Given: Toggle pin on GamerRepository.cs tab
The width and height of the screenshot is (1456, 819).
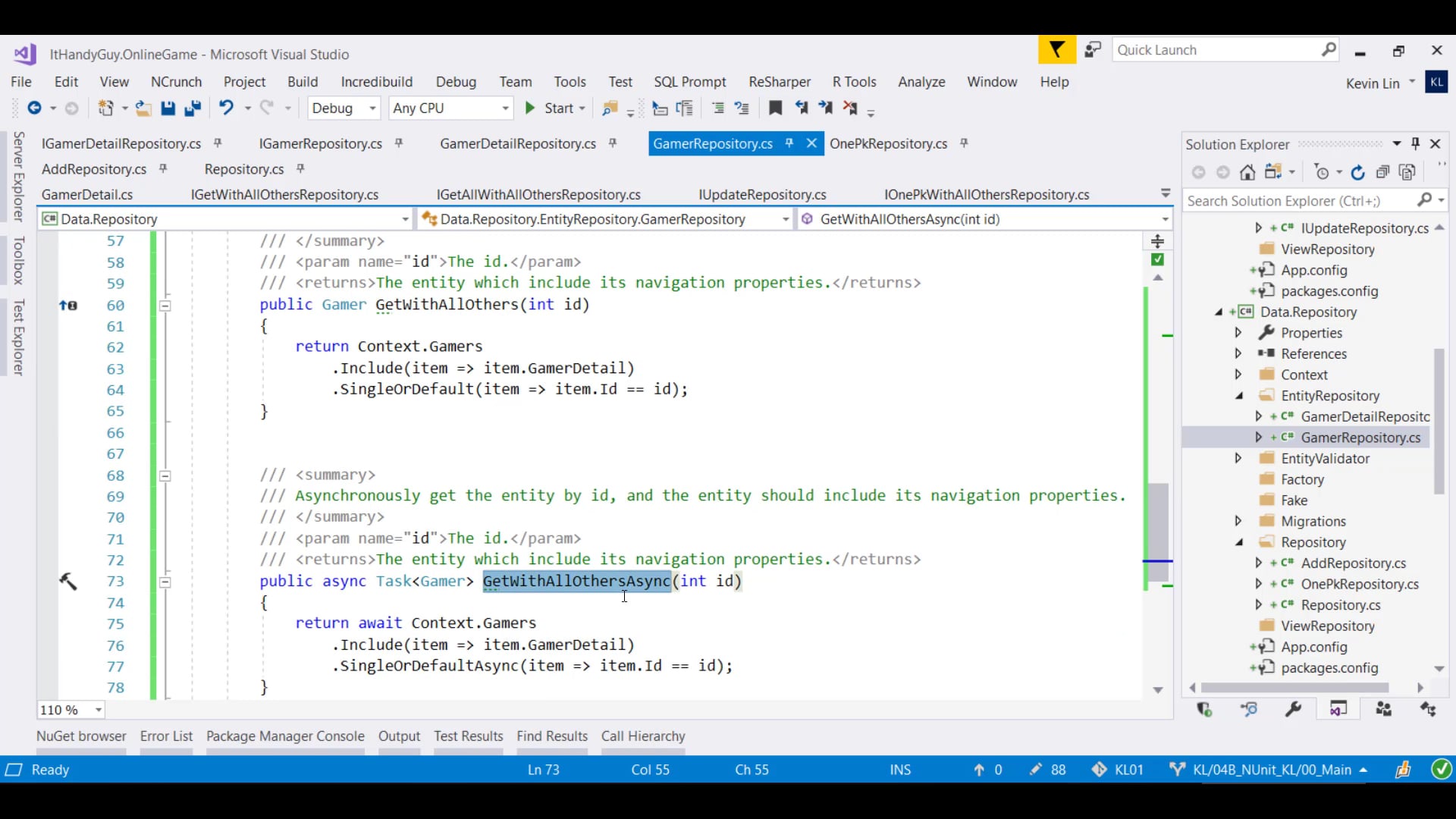Looking at the screenshot, I should [789, 143].
